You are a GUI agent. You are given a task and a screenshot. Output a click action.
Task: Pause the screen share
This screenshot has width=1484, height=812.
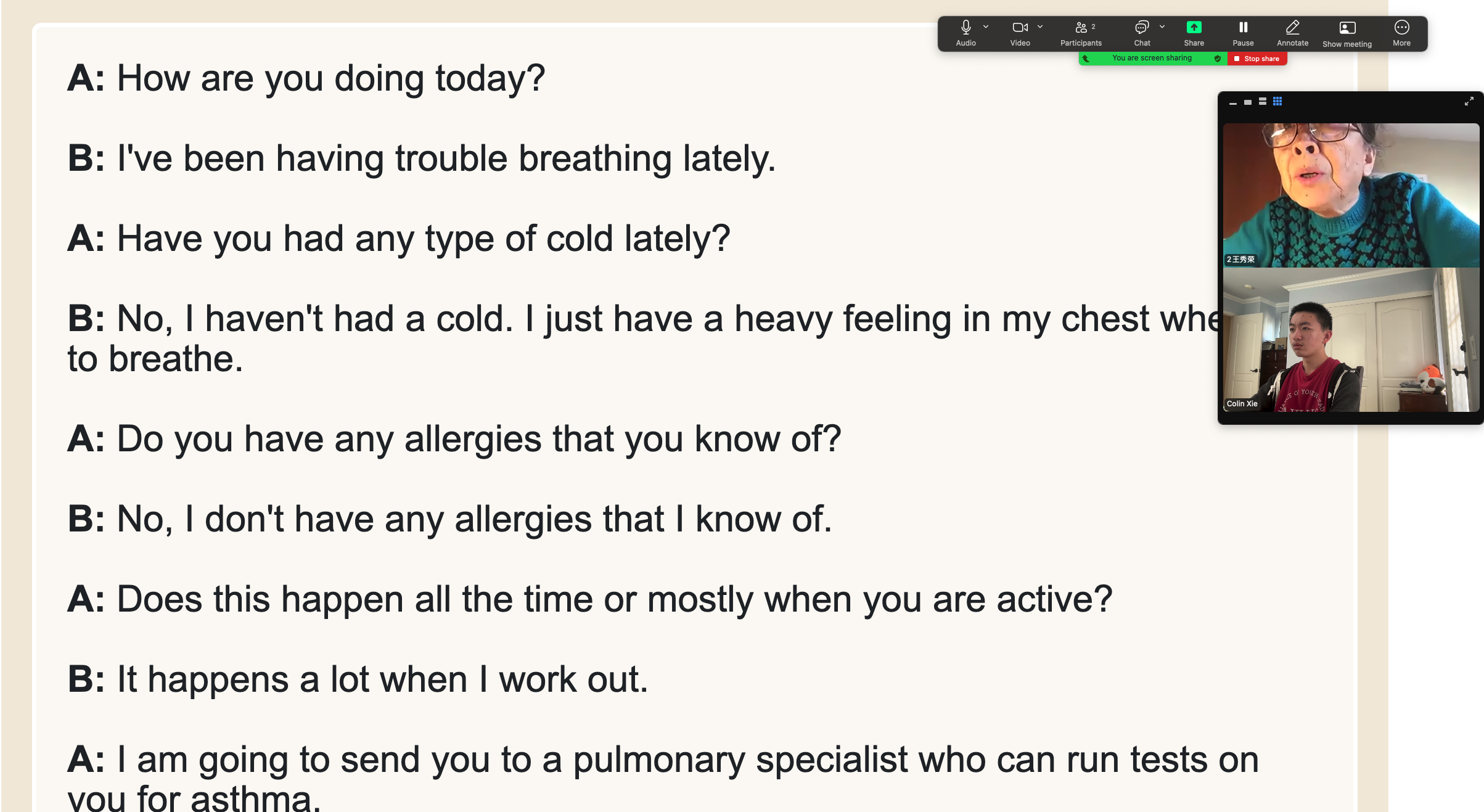(1243, 33)
